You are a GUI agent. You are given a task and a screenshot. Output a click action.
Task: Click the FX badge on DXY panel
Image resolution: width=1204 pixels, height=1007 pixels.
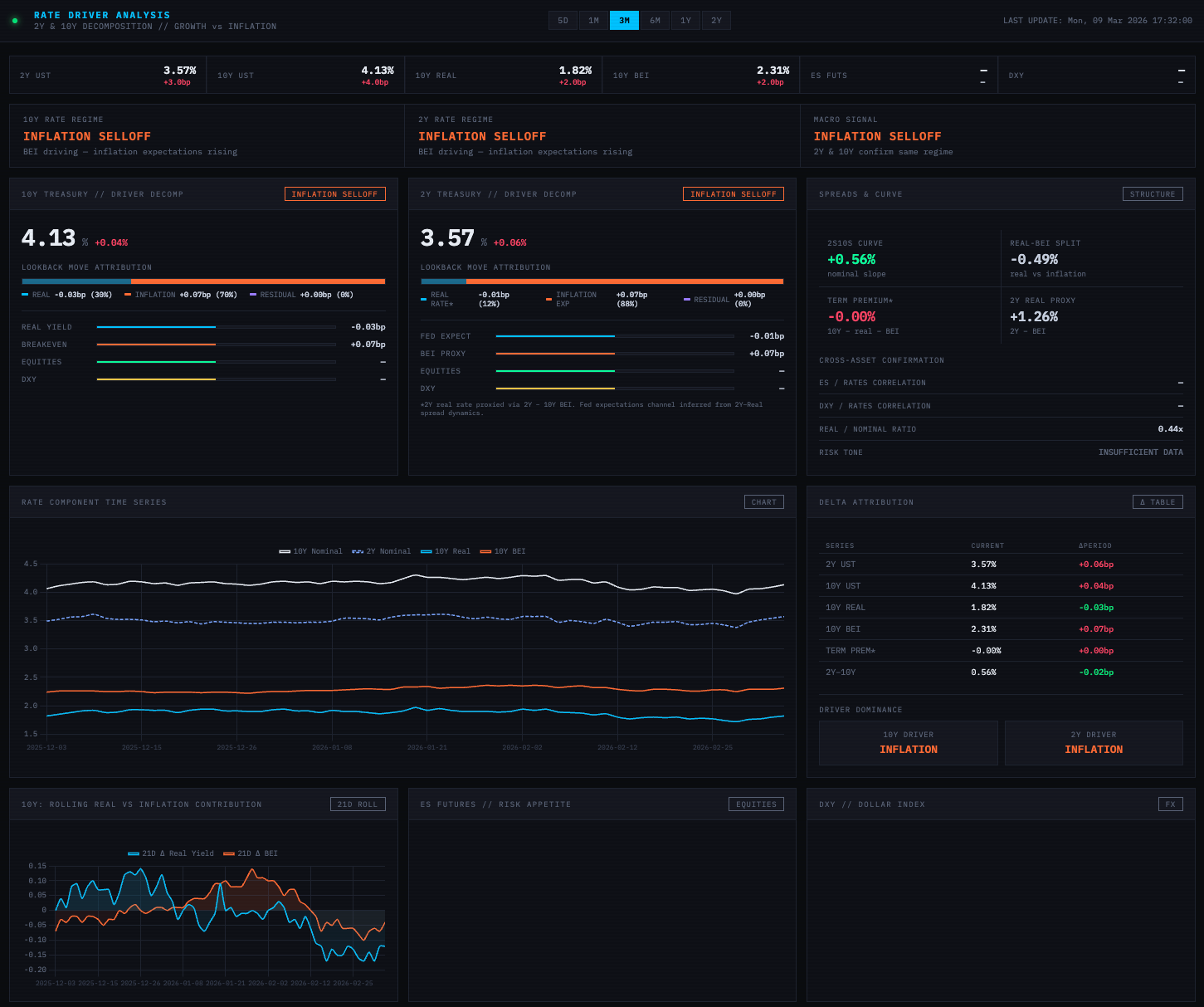1171,804
